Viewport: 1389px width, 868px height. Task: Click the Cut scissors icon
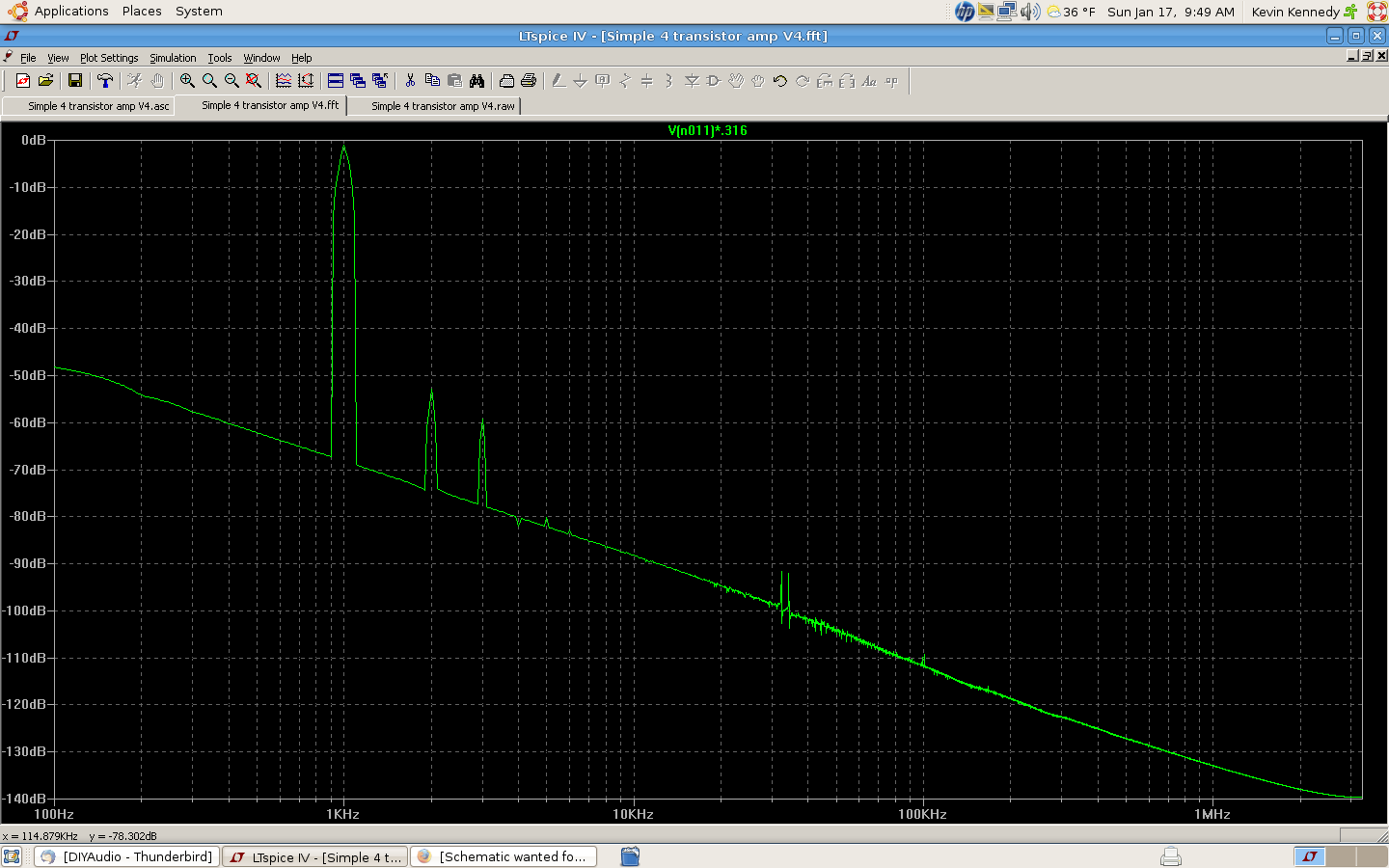pos(410,81)
